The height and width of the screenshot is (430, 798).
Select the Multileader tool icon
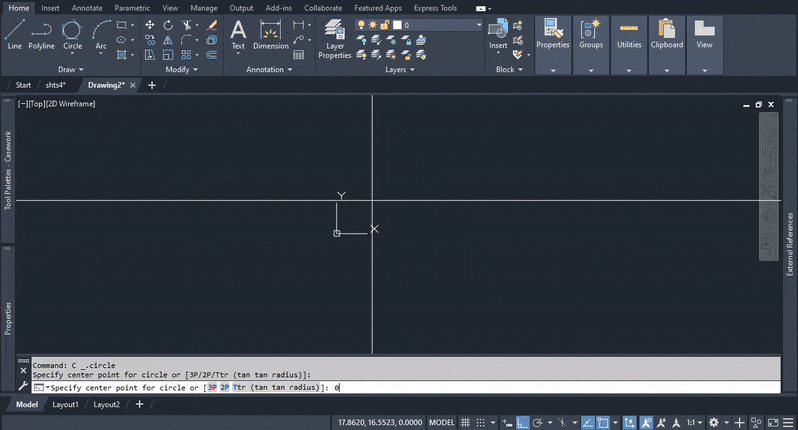click(298, 40)
